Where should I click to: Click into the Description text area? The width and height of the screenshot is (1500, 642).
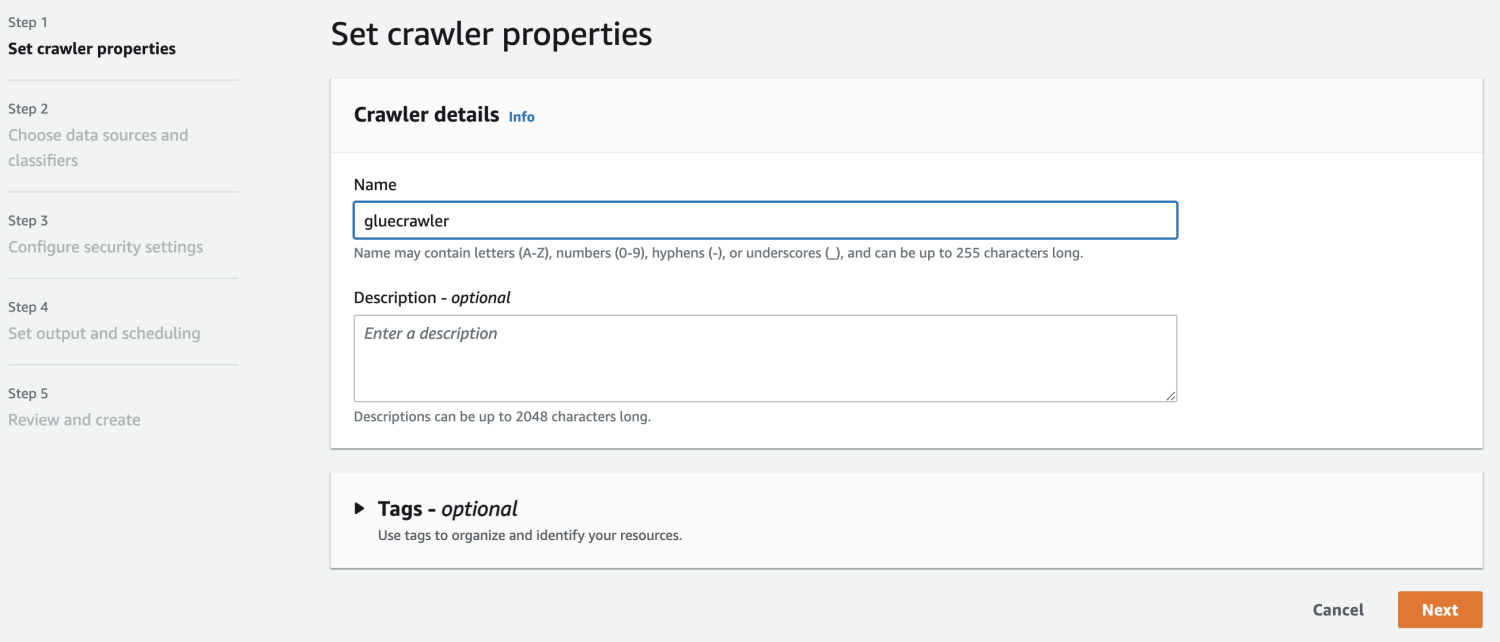pos(765,358)
